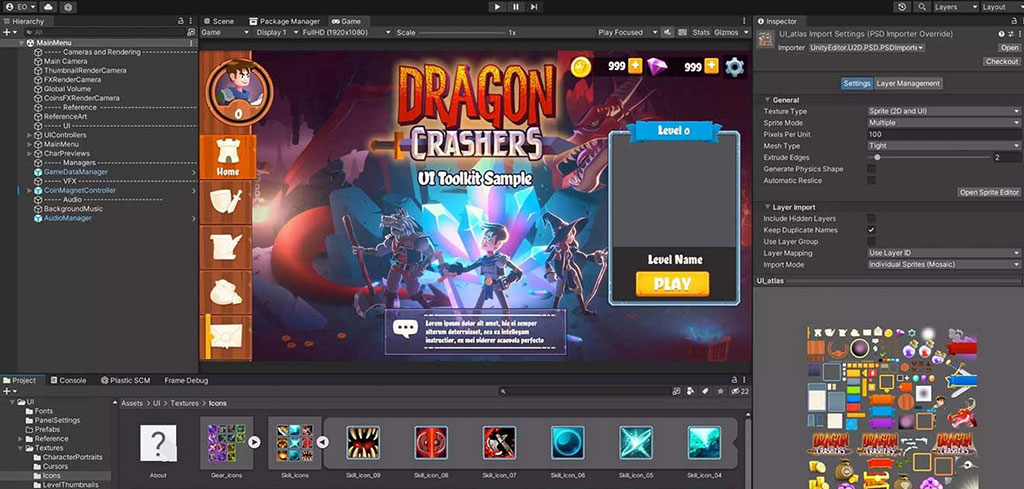Click the Hierarchy create plus button
Screen dimensions: 1024x489
point(8,32)
